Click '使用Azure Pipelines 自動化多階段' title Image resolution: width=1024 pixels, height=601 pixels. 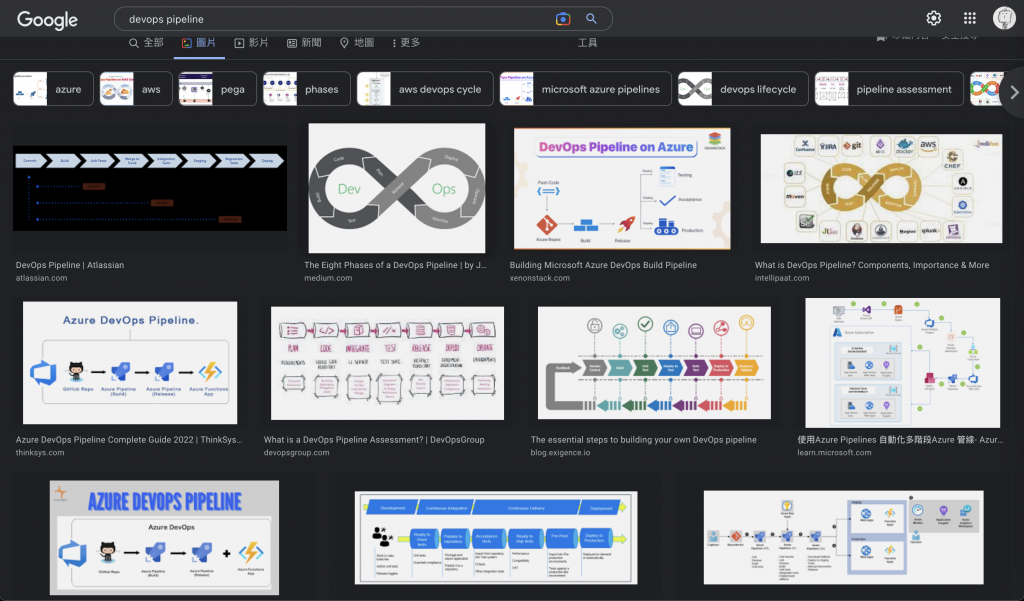(x=900, y=440)
